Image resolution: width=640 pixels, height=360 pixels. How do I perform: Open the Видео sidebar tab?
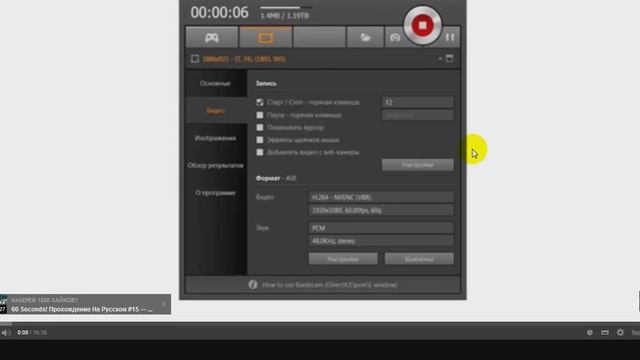[216, 111]
